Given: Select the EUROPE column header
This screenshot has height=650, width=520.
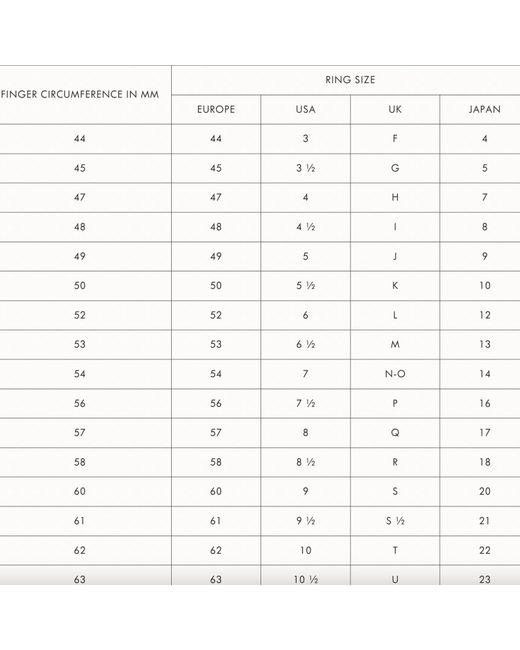Looking at the screenshot, I should 216,109.
